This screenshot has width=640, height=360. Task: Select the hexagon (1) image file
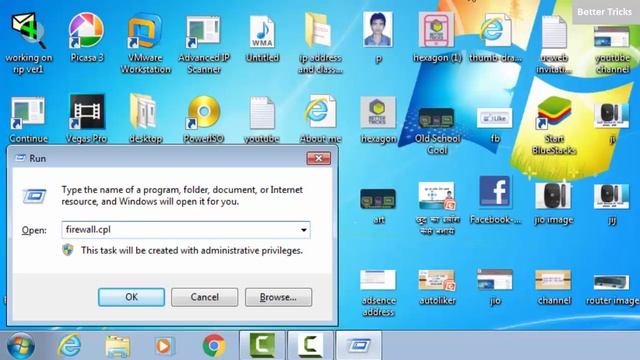tap(437, 38)
